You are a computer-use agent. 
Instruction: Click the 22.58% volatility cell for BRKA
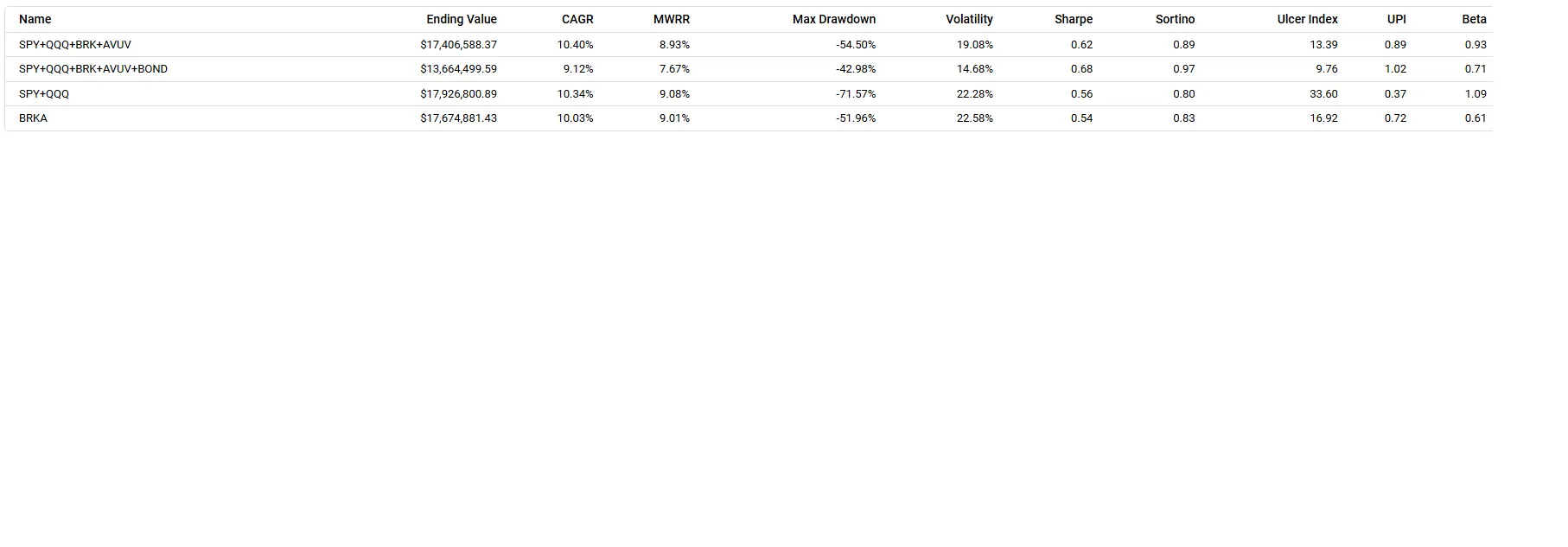point(975,118)
